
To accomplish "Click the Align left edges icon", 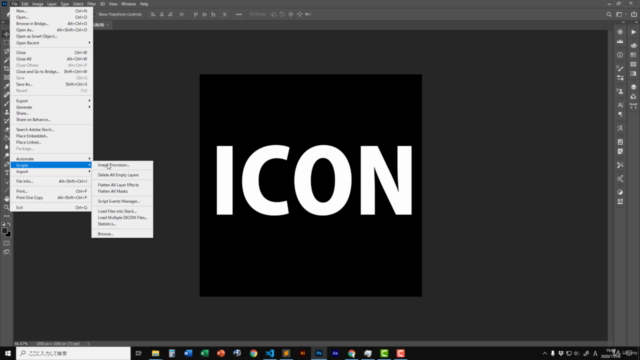I will point(153,14).
